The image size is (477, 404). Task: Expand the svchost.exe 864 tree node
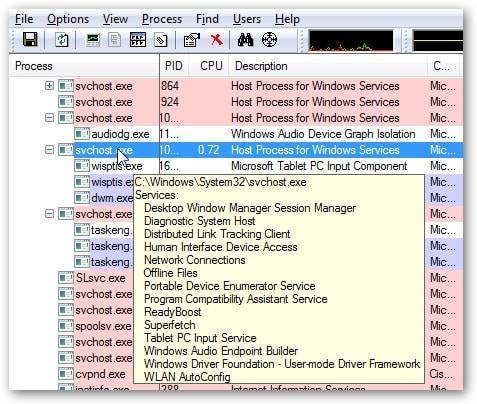pos(49,86)
